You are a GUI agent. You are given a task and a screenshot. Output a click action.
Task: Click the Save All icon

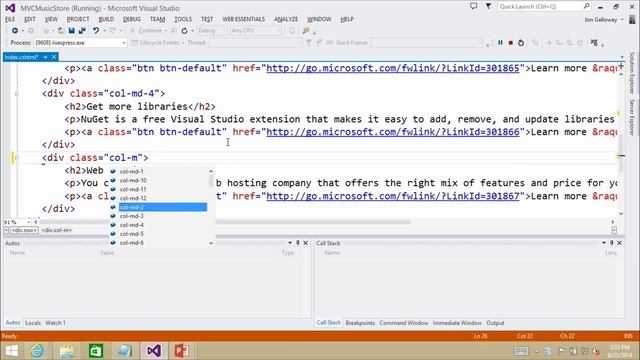coord(82,31)
